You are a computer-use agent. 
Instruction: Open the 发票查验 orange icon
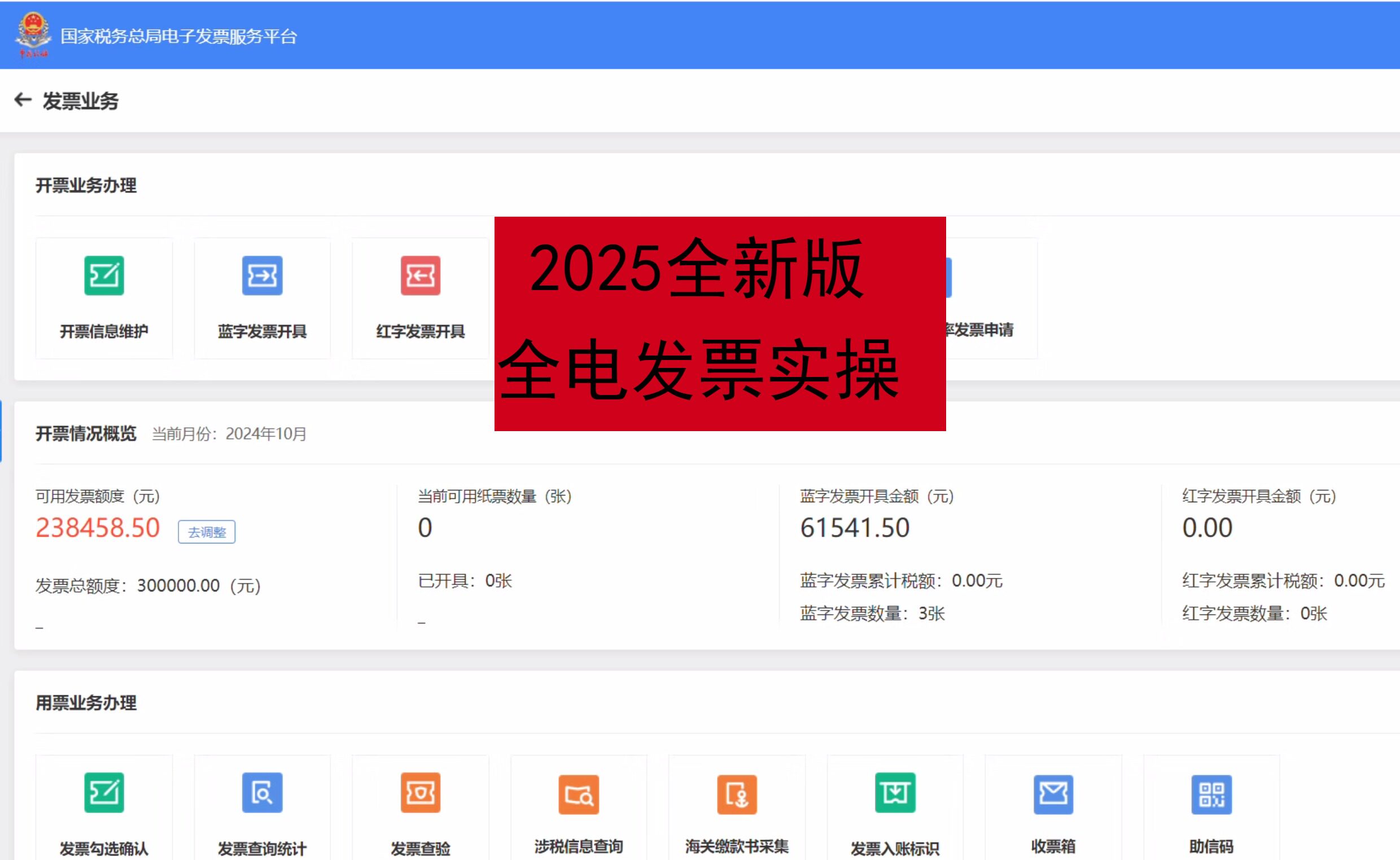tap(421, 792)
